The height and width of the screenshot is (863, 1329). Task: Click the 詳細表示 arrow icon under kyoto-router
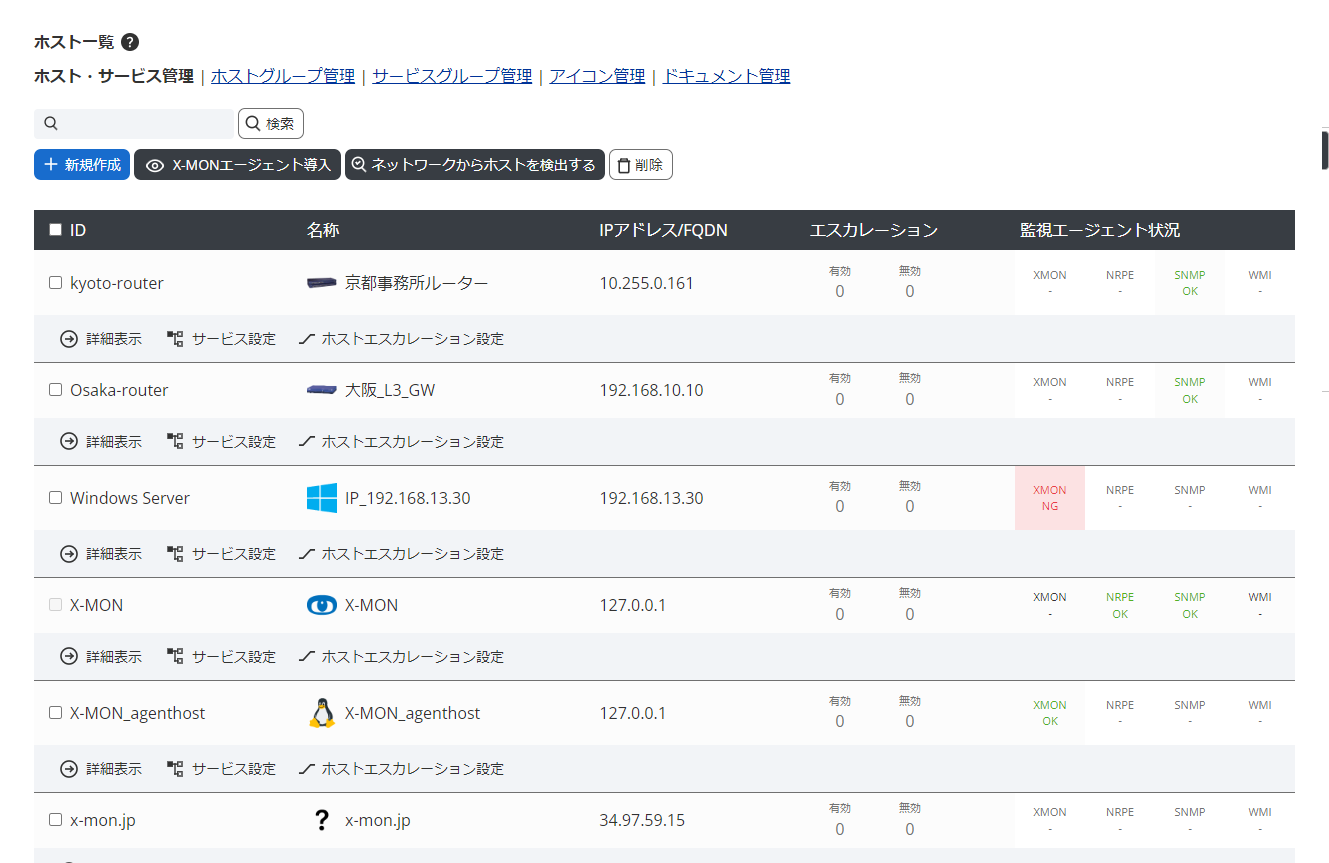pyautogui.click(x=69, y=339)
